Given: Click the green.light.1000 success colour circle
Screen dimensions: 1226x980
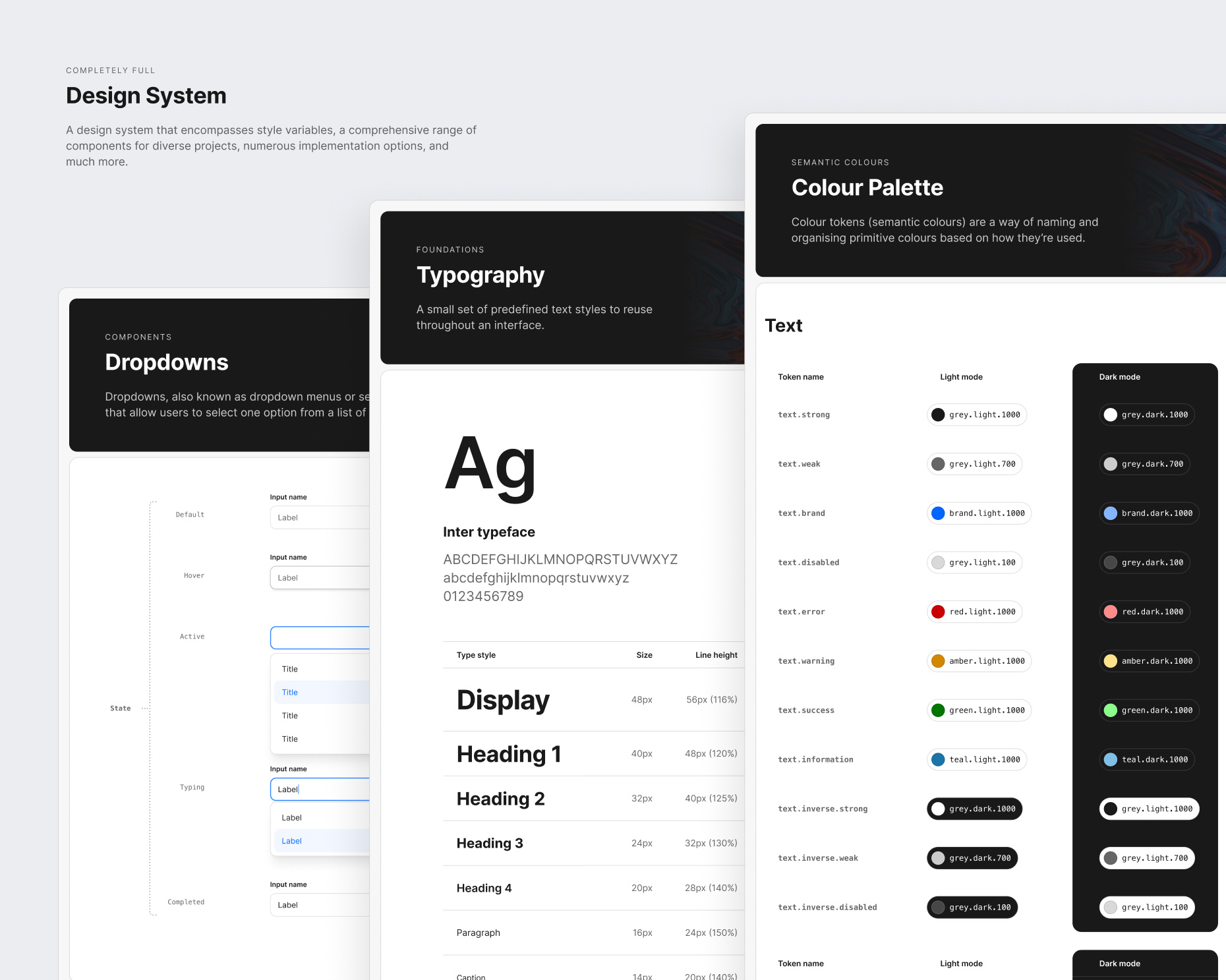Looking at the screenshot, I should (x=938, y=710).
